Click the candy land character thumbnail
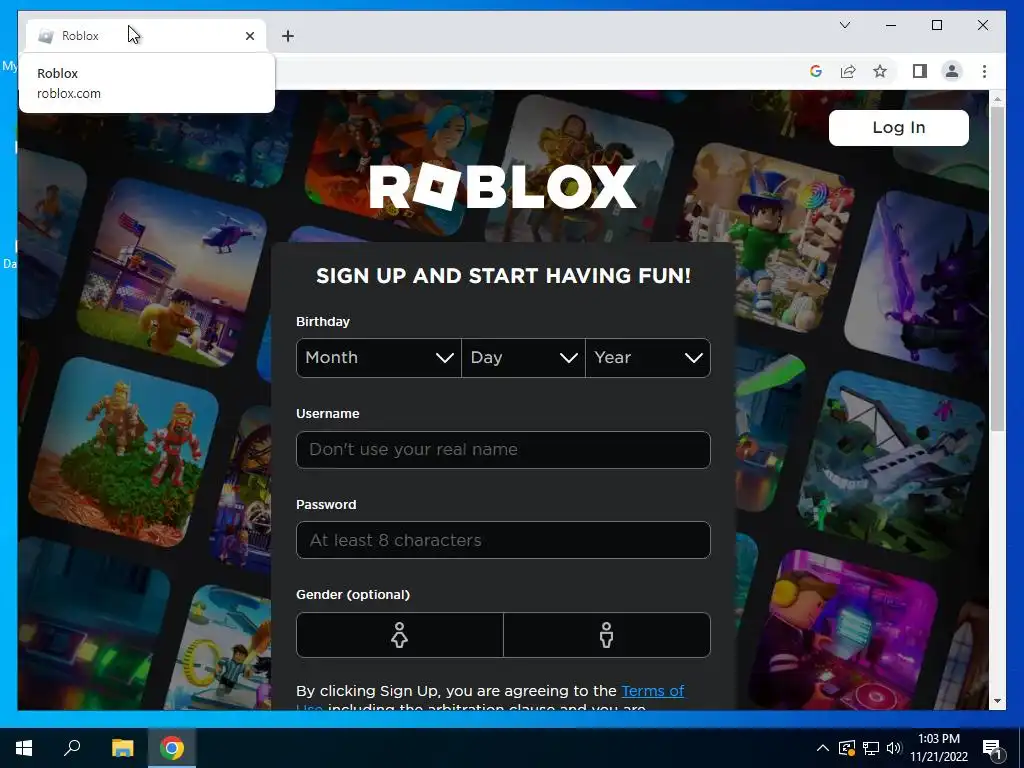1024x768 pixels. click(767, 238)
